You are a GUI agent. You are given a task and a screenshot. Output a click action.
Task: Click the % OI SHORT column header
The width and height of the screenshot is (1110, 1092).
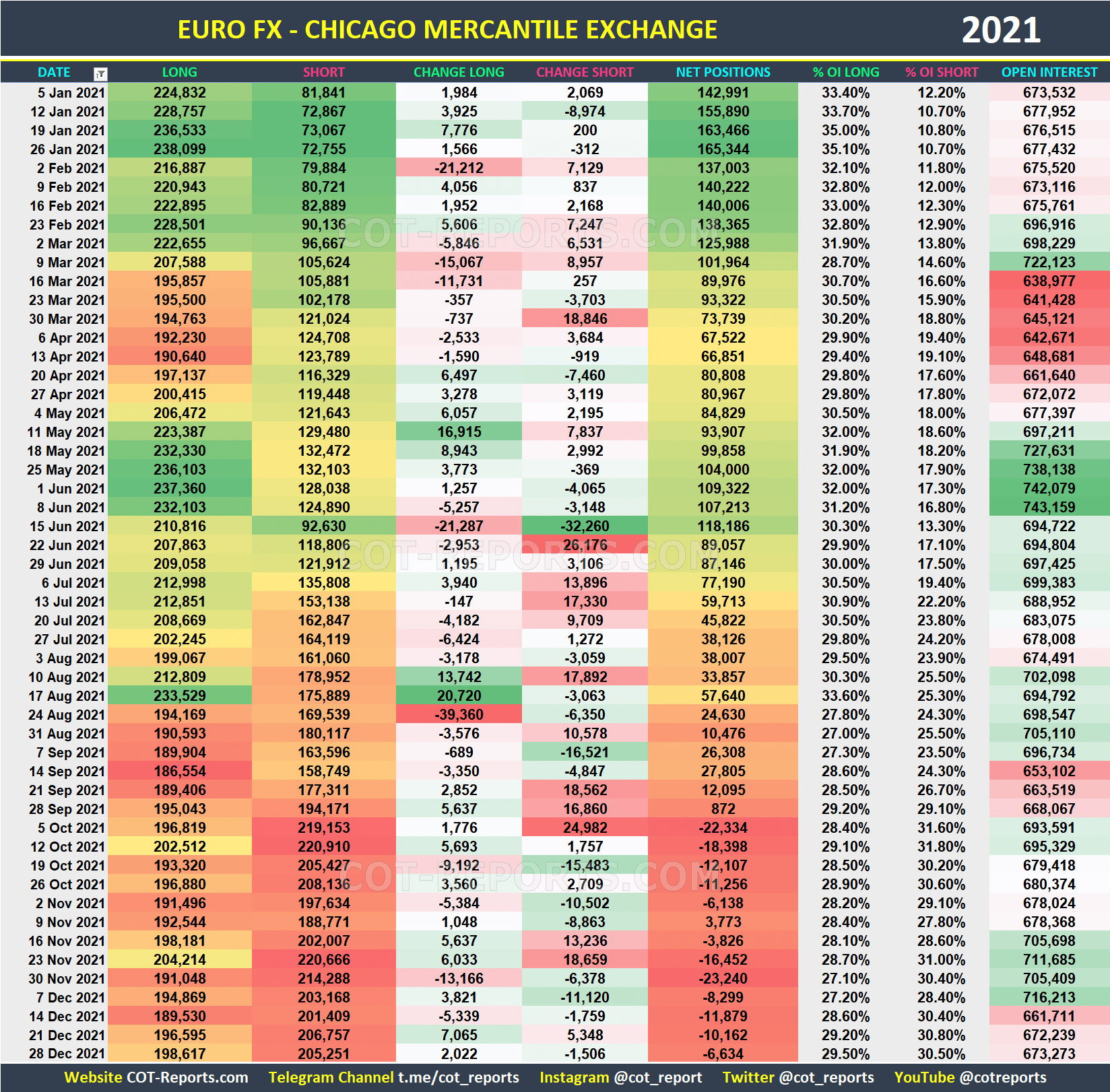click(942, 72)
